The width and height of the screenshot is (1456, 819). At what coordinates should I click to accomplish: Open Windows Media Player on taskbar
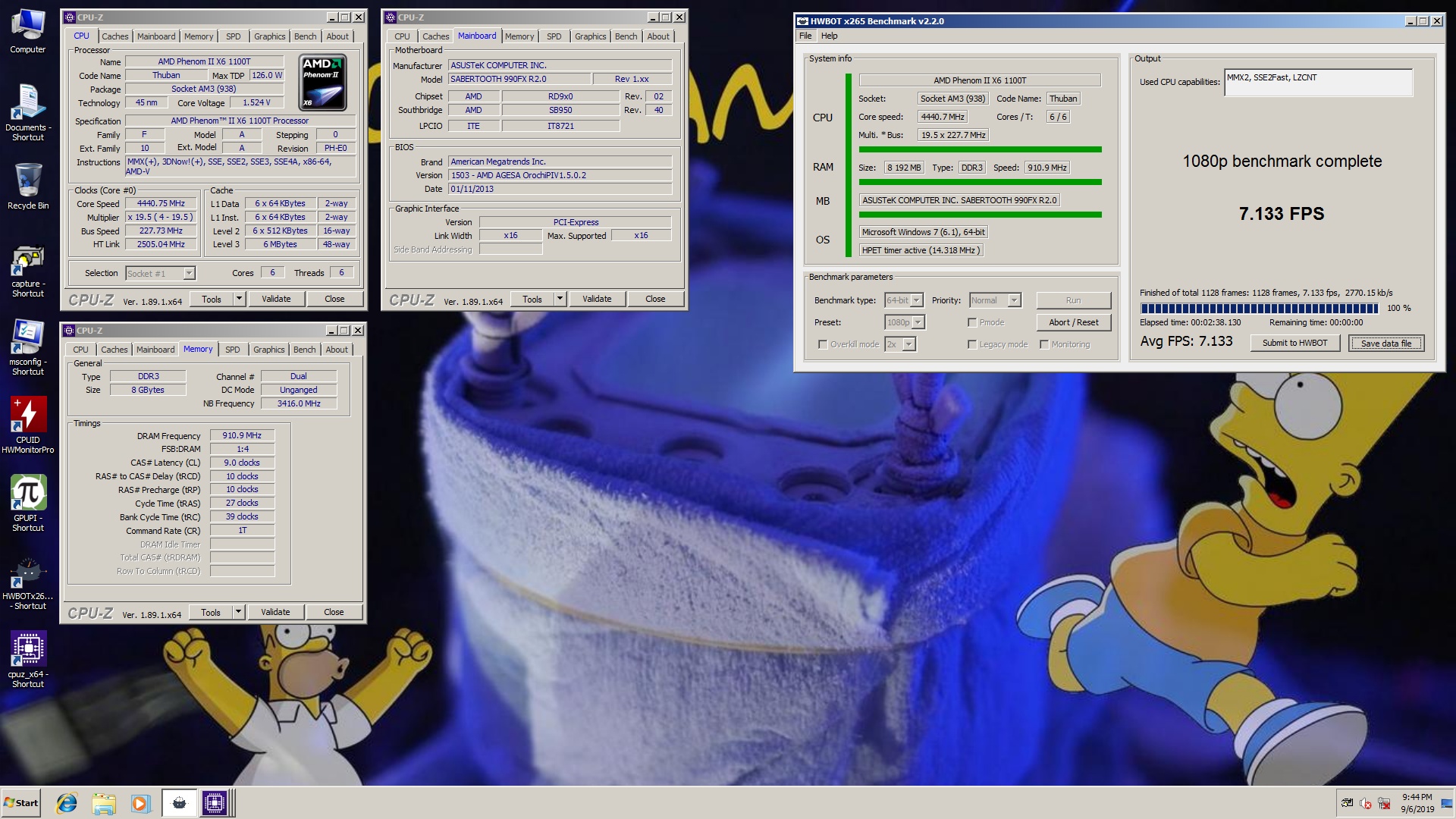coord(140,803)
